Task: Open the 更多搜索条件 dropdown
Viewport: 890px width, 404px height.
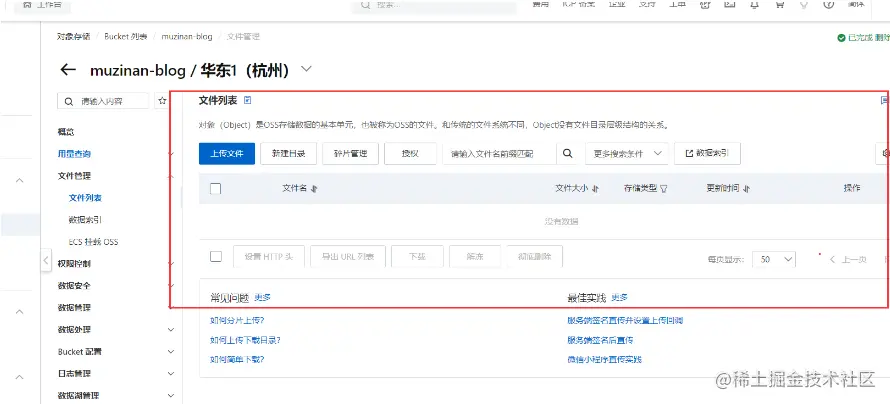Action: point(627,153)
